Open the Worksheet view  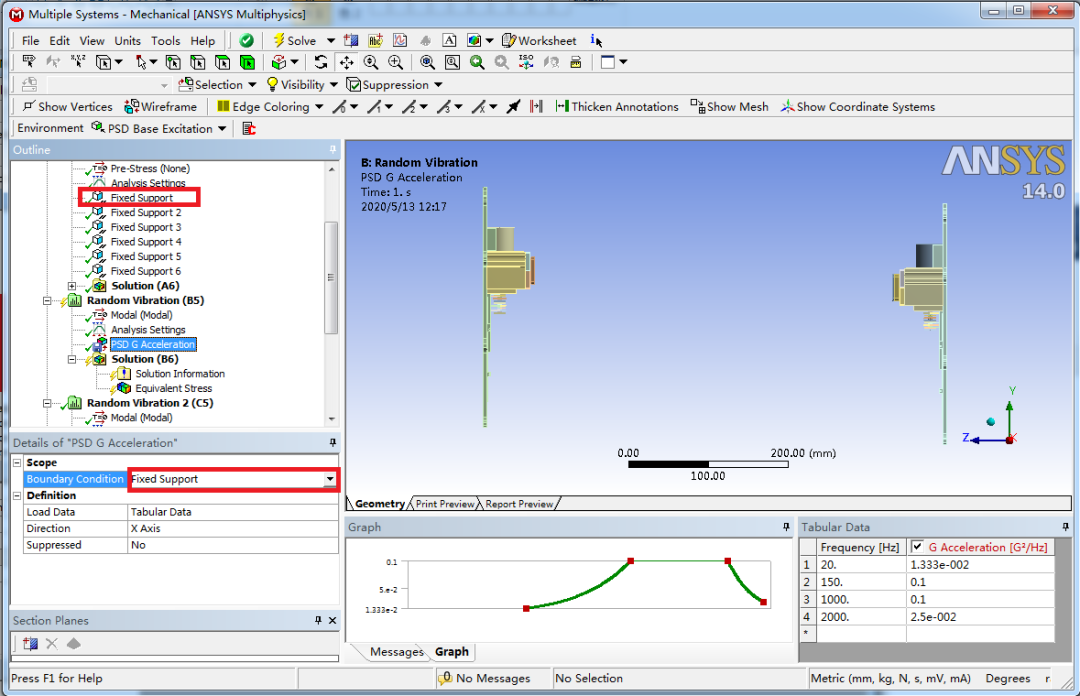pyautogui.click(x=539, y=41)
